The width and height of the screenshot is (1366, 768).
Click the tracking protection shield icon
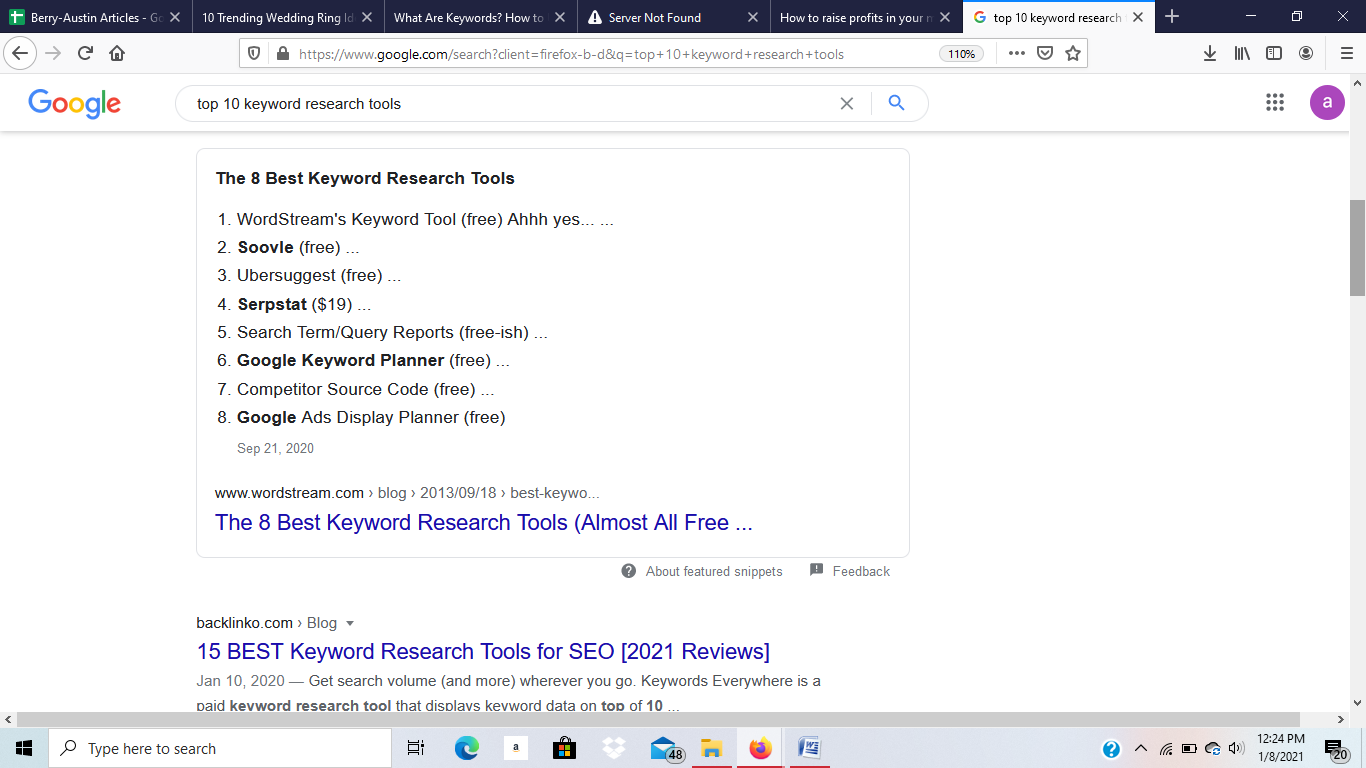click(x=255, y=54)
